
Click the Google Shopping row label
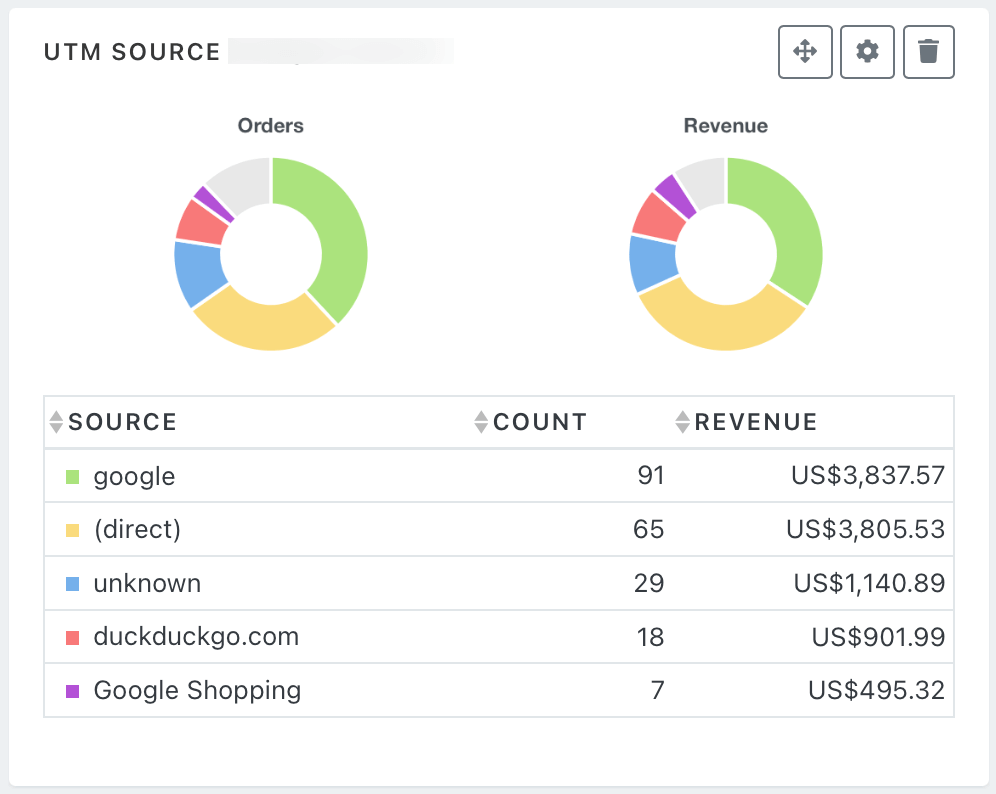[x=197, y=691]
